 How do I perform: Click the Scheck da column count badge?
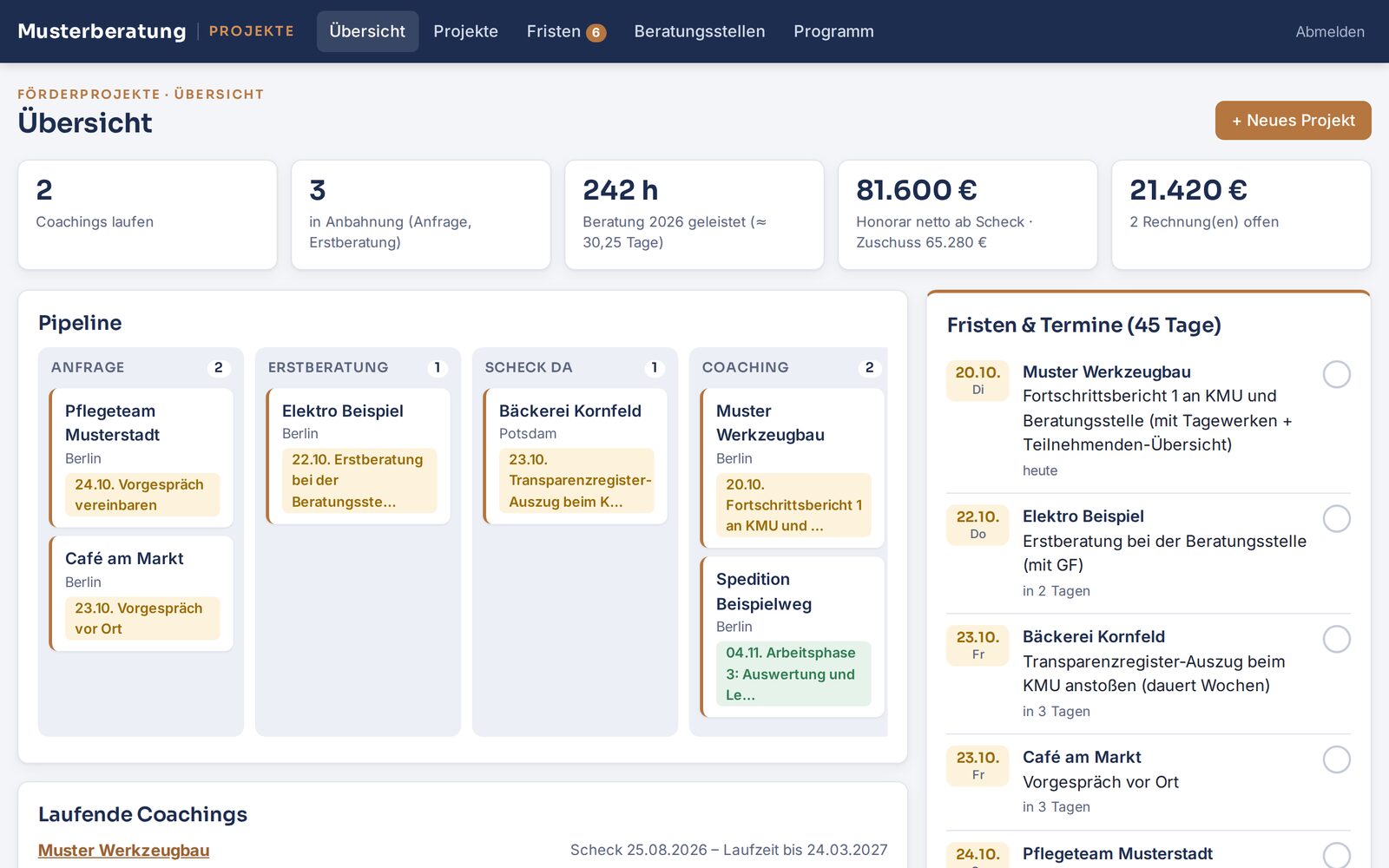point(655,367)
